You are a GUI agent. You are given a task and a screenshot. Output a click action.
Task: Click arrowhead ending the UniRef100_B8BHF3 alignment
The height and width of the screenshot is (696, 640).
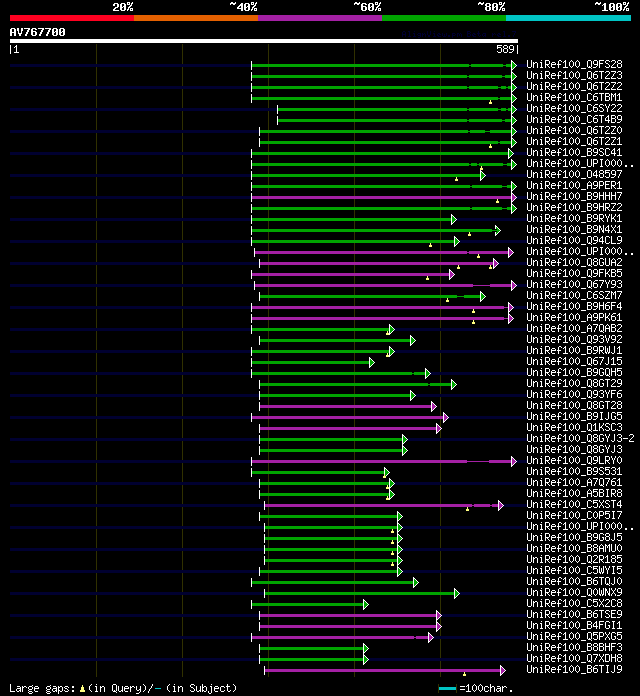point(366,649)
